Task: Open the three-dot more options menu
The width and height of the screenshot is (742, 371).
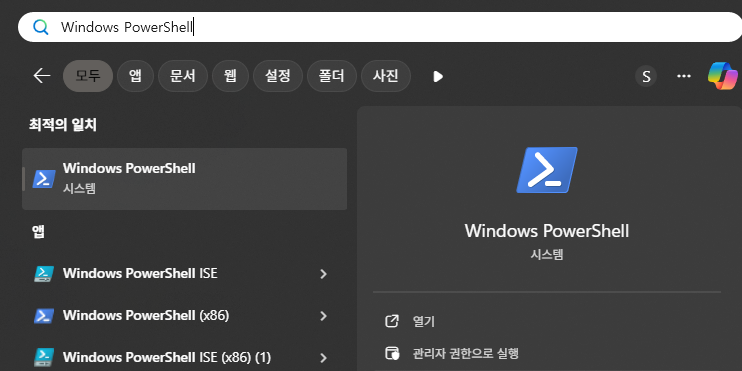Action: 684,76
